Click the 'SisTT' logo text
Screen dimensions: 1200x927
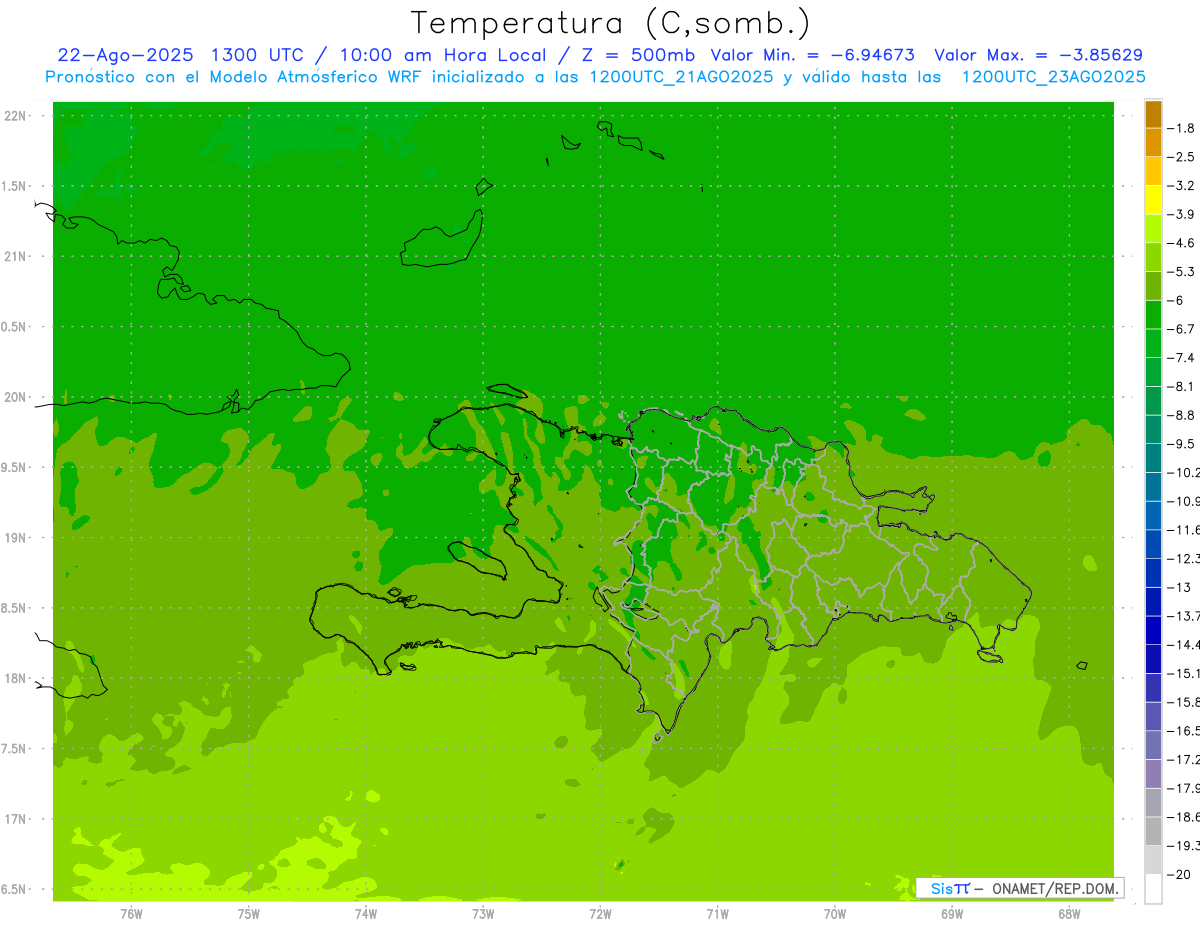tap(949, 888)
